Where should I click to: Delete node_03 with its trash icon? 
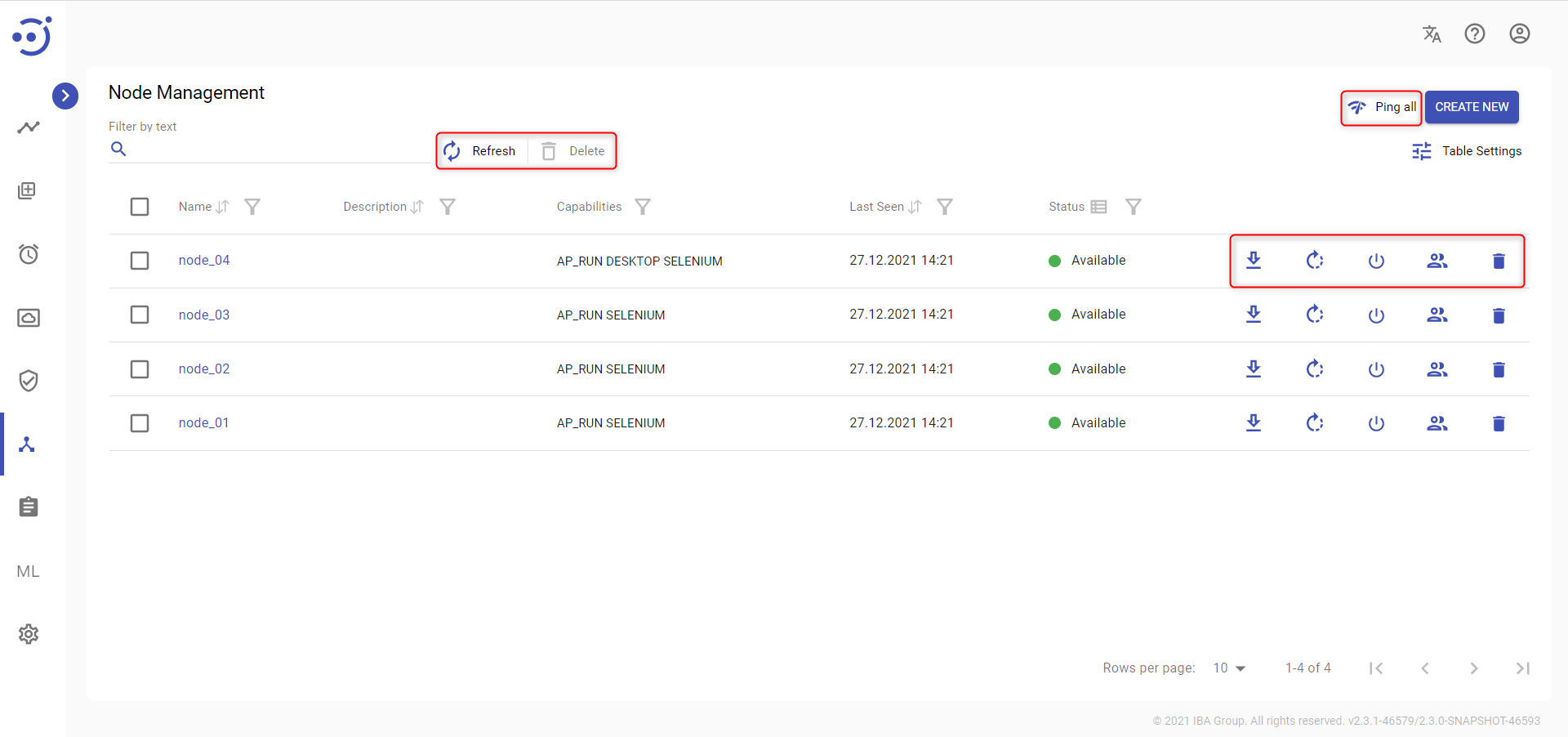click(1499, 315)
